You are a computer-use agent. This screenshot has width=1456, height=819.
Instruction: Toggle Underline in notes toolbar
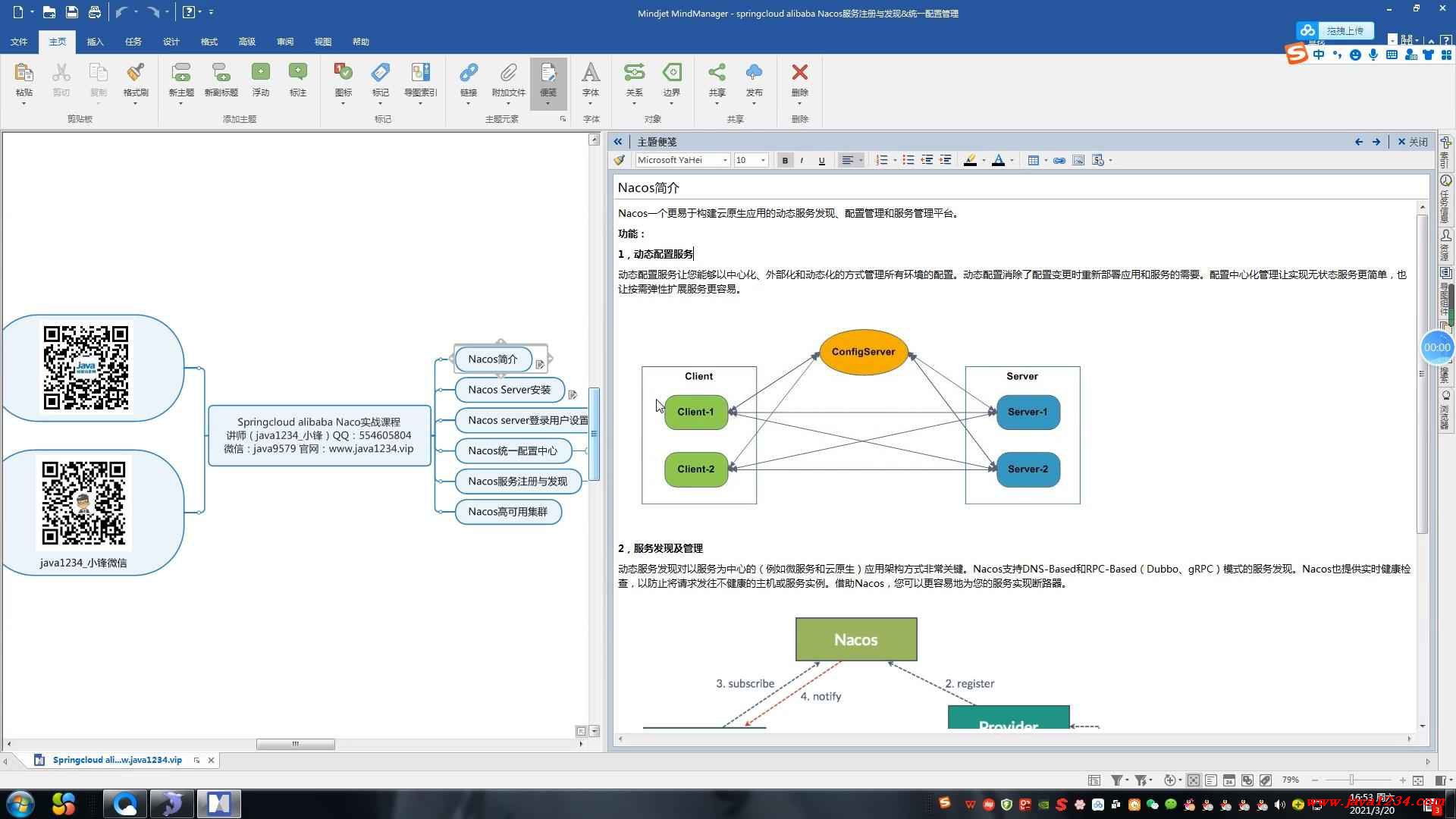[x=821, y=160]
